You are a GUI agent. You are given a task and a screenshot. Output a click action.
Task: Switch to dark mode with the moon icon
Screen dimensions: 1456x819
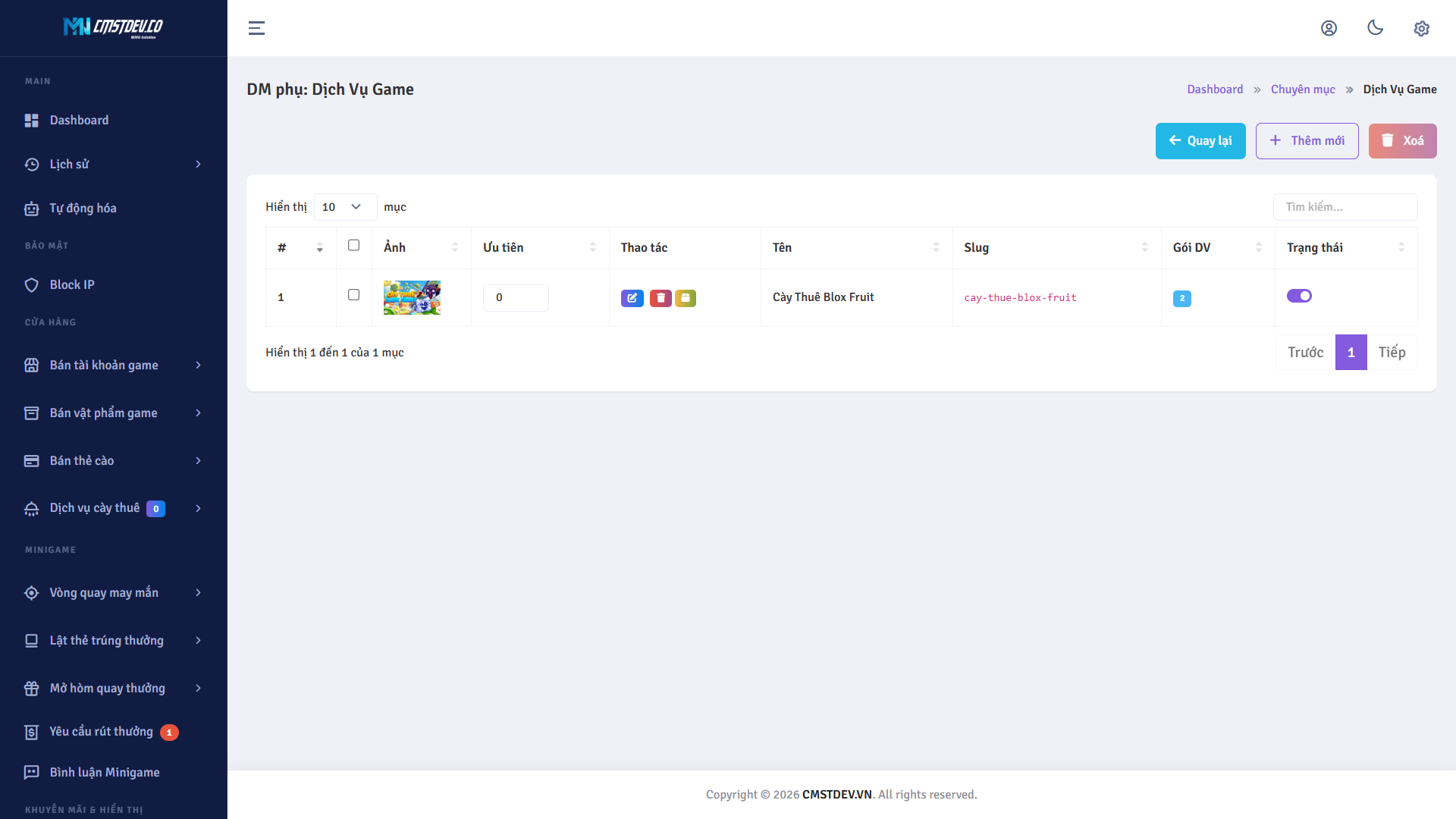coord(1376,28)
